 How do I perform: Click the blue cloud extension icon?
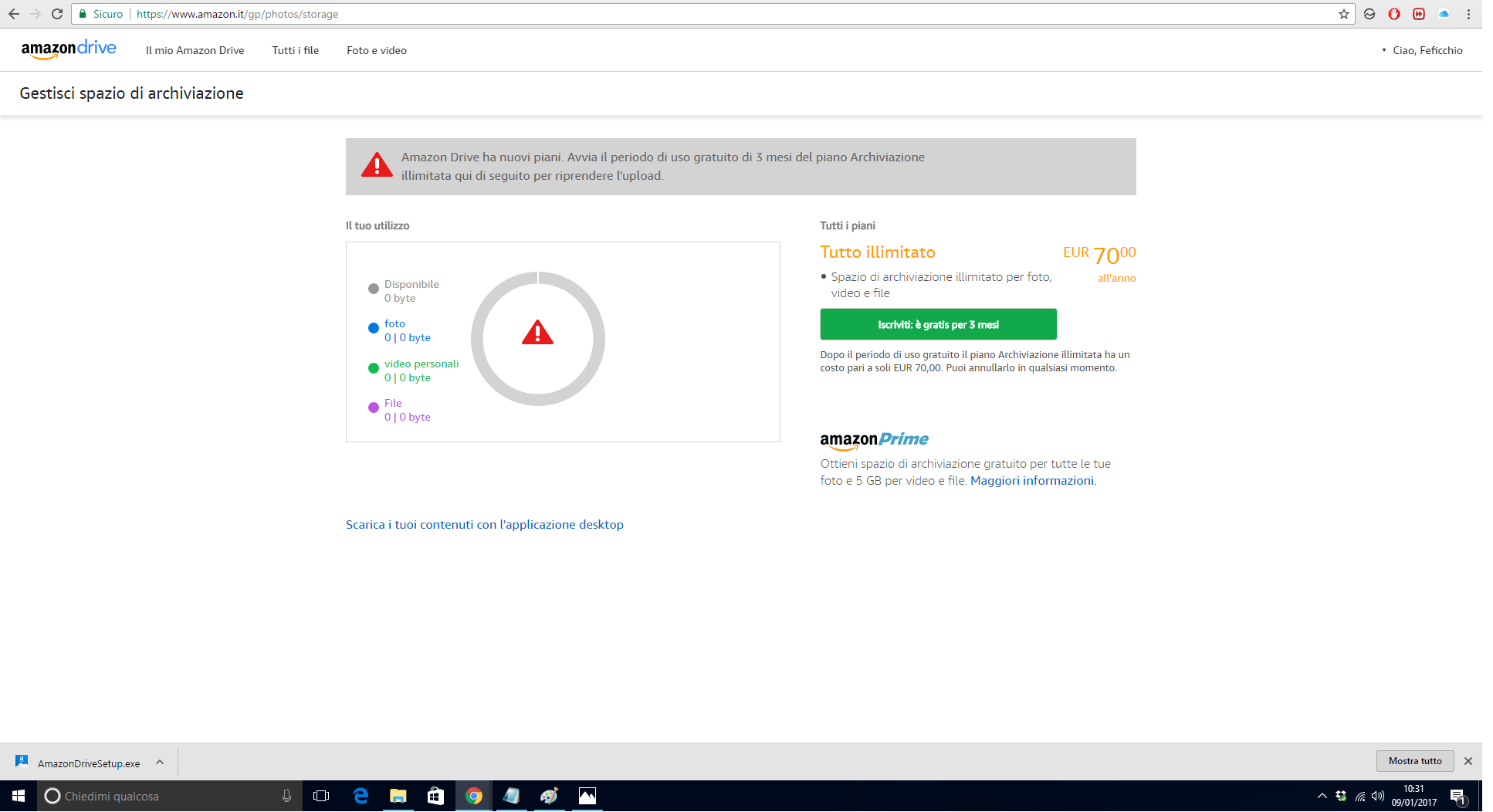coord(1444,14)
